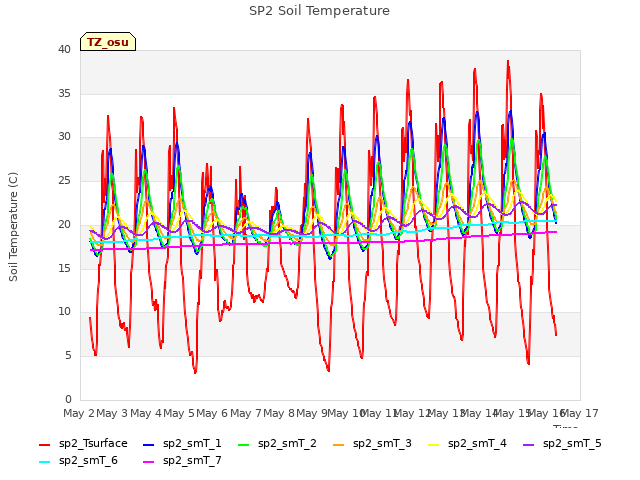Click the sp2_smT_7 legend label
This screenshot has height=480, width=640.
point(192,460)
